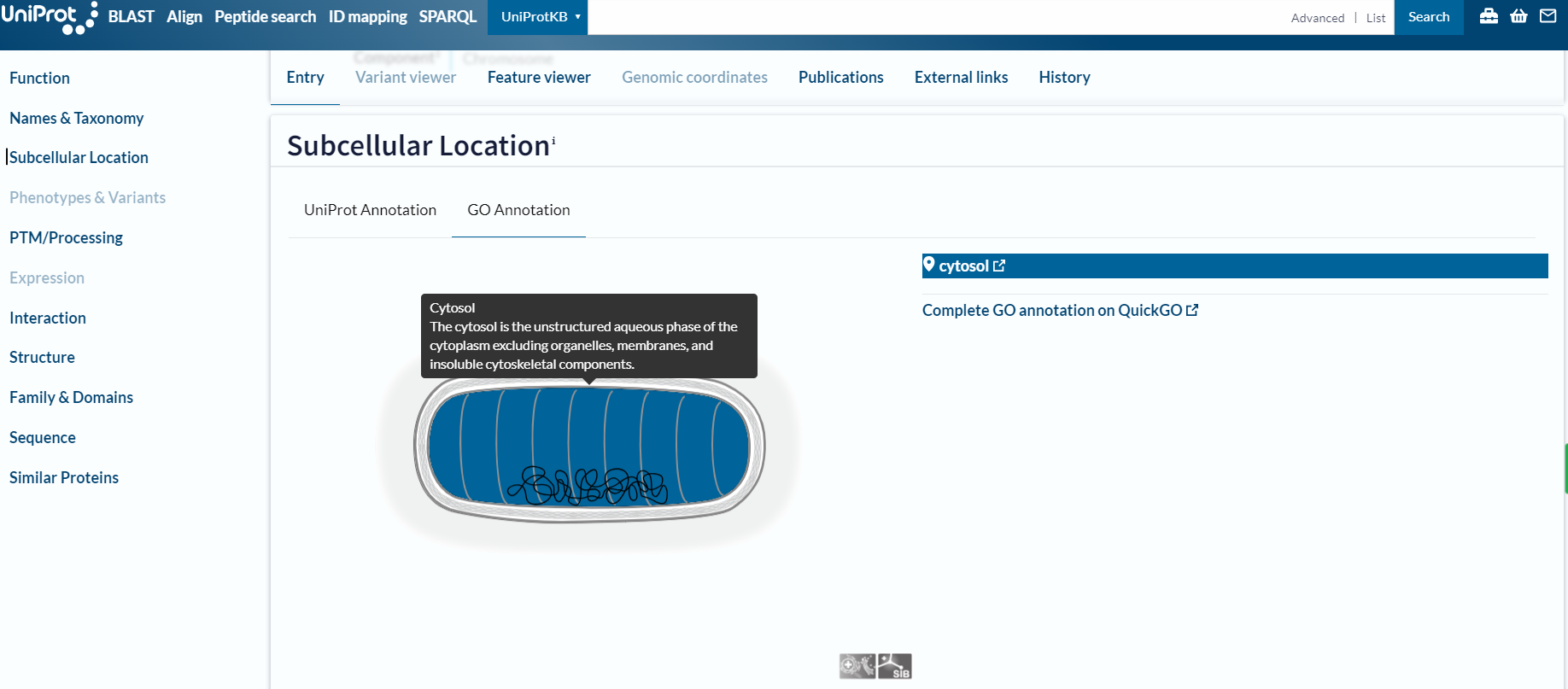This screenshot has height=689, width=1568.
Task: Open ID mapping
Action: tap(367, 17)
